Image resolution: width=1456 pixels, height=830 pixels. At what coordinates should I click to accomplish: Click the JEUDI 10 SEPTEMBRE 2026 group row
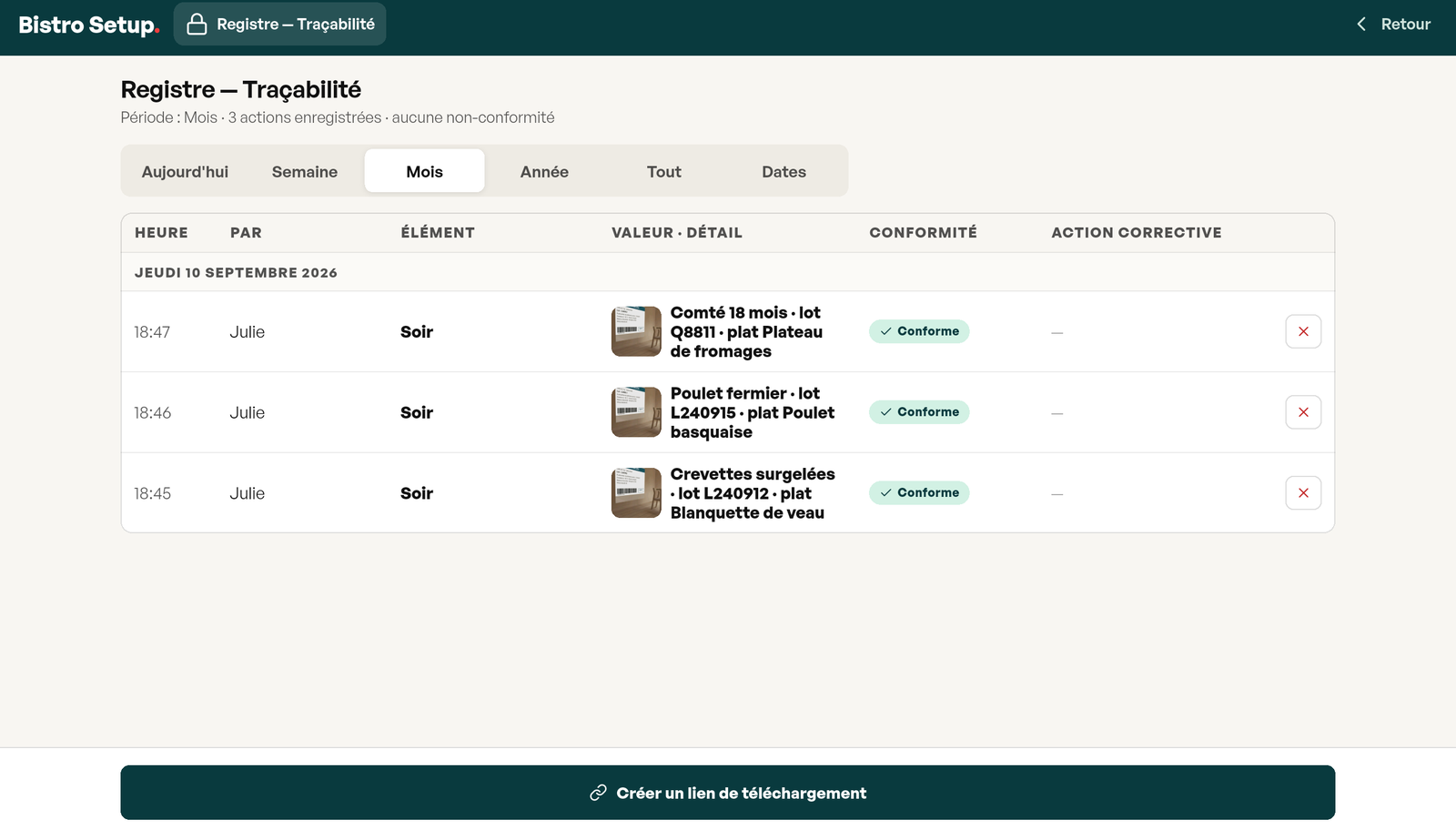728,272
